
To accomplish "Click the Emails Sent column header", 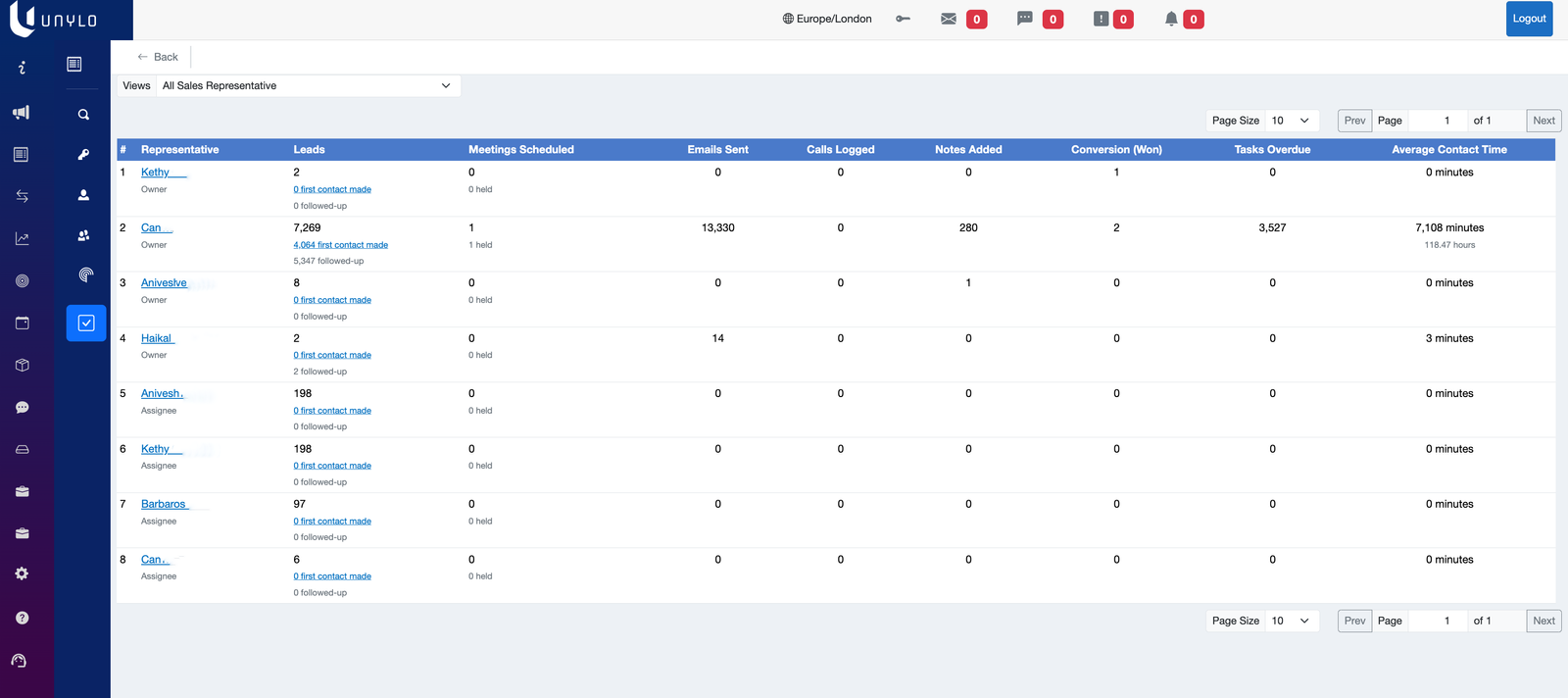I will point(718,150).
